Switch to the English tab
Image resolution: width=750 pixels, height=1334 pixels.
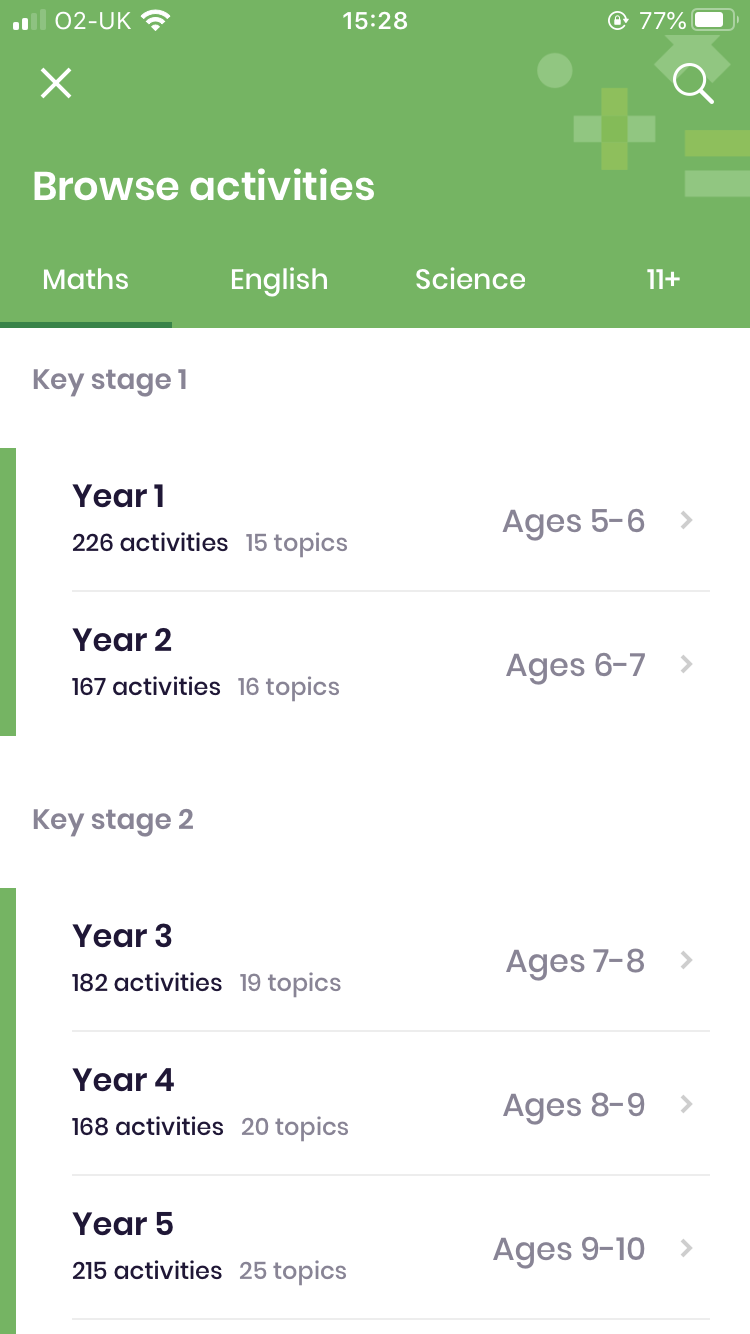(279, 279)
